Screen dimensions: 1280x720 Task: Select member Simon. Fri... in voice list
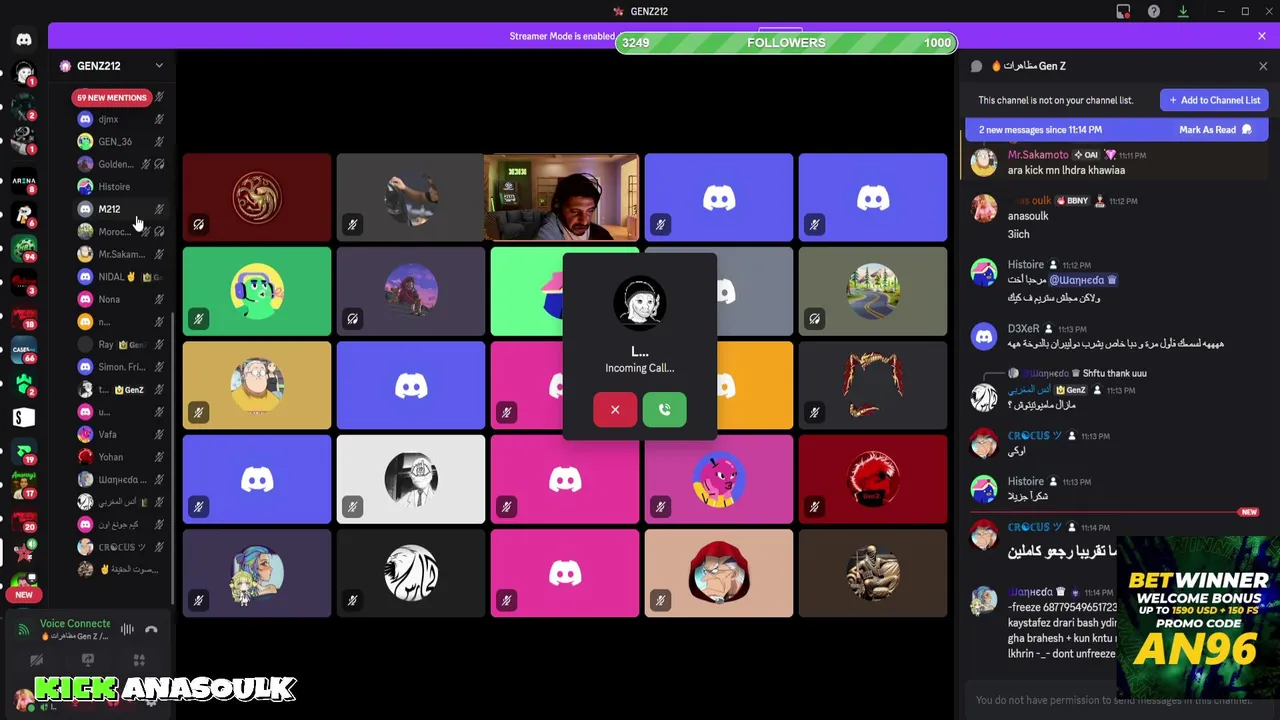pos(121,367)
